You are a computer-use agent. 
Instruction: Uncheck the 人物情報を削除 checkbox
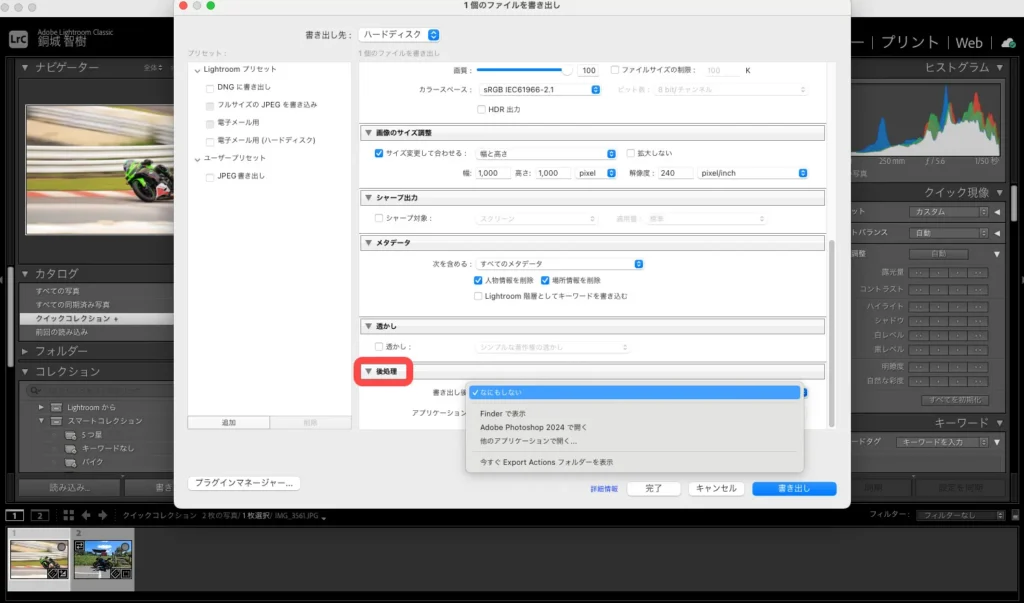tap(479, 281)
